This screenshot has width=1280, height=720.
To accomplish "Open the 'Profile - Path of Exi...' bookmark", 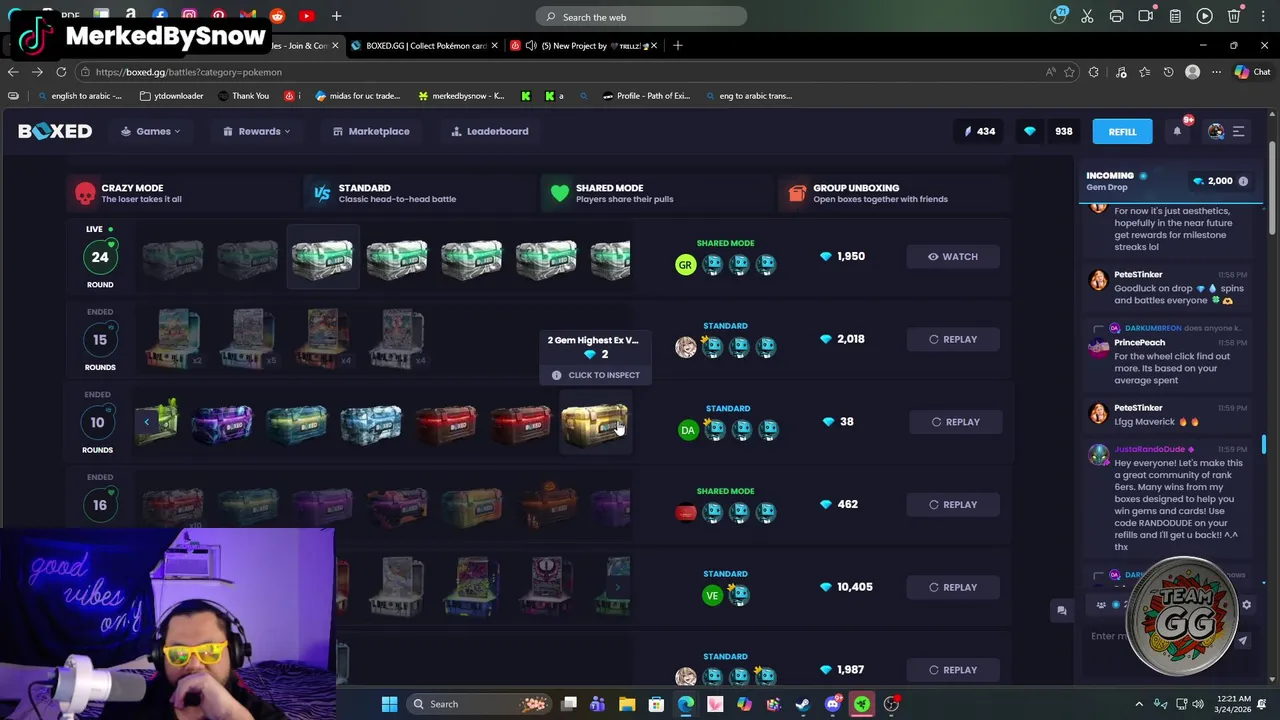I will pos(646,96).
